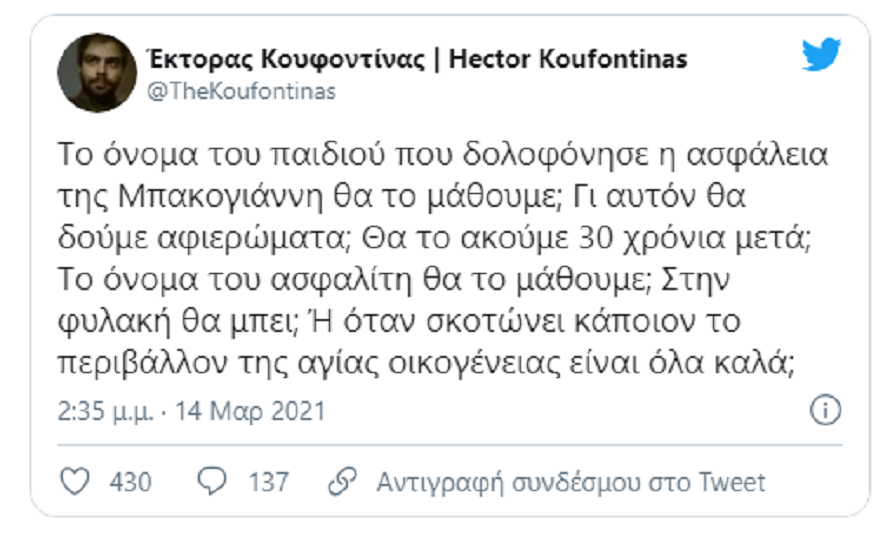Open Hector Koufontinas profile picture

(97, 73)
